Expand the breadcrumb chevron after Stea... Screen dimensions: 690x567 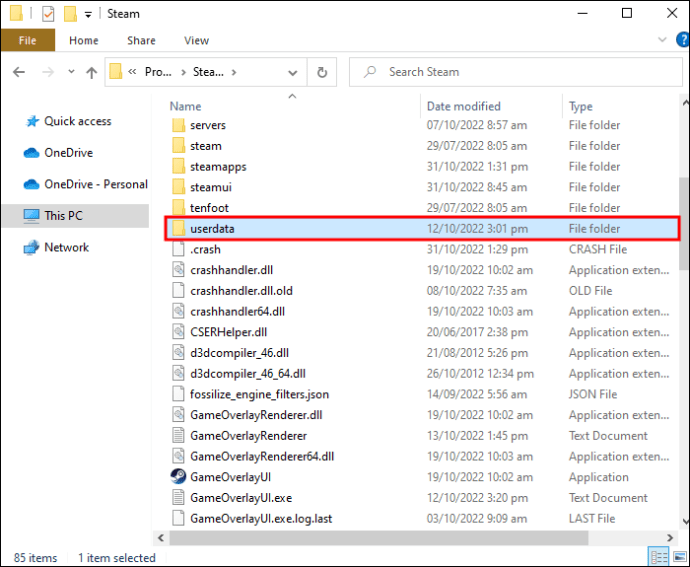coord(234,72)
